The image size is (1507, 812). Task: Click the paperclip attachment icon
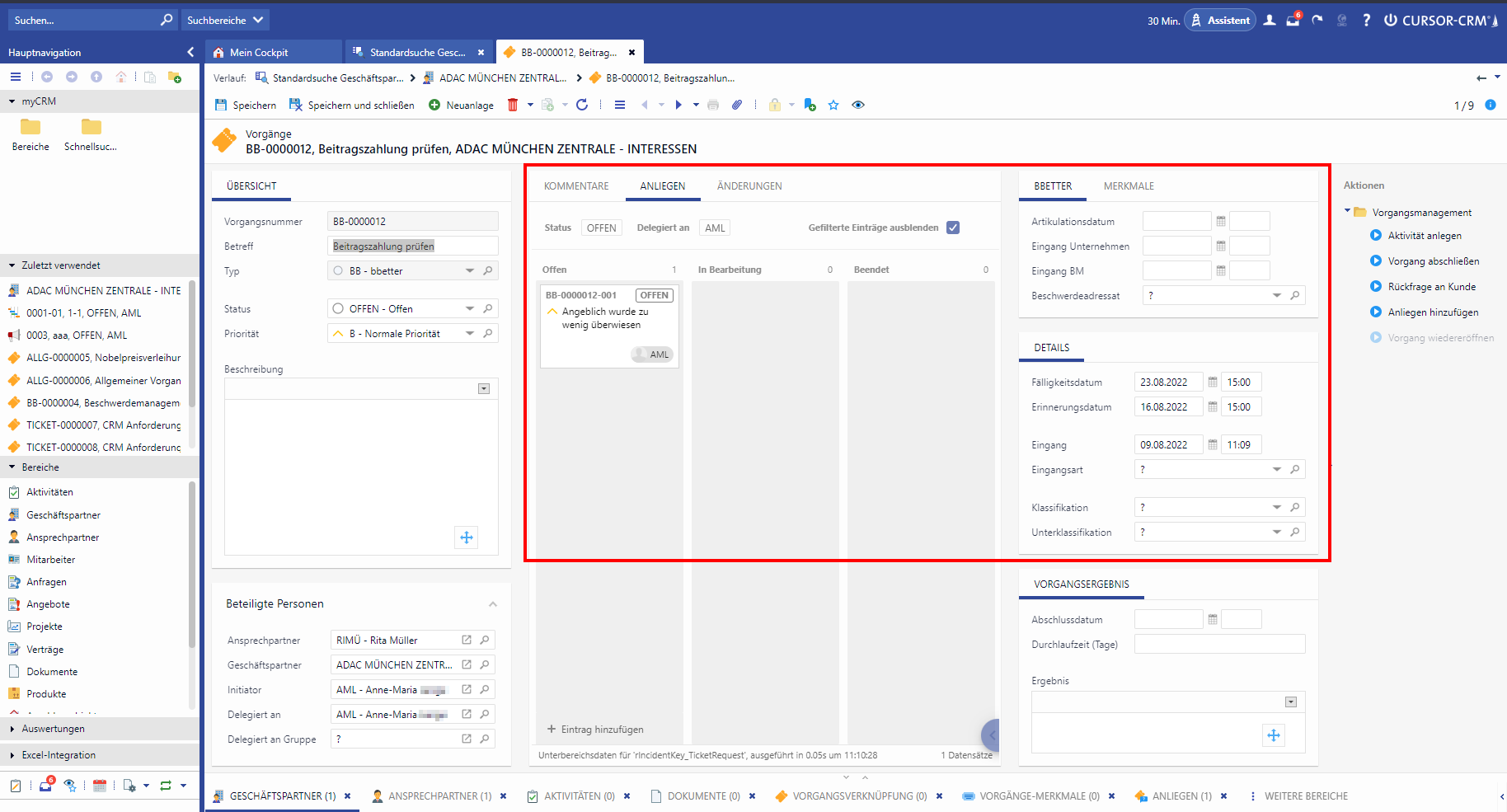coord(737,105)
